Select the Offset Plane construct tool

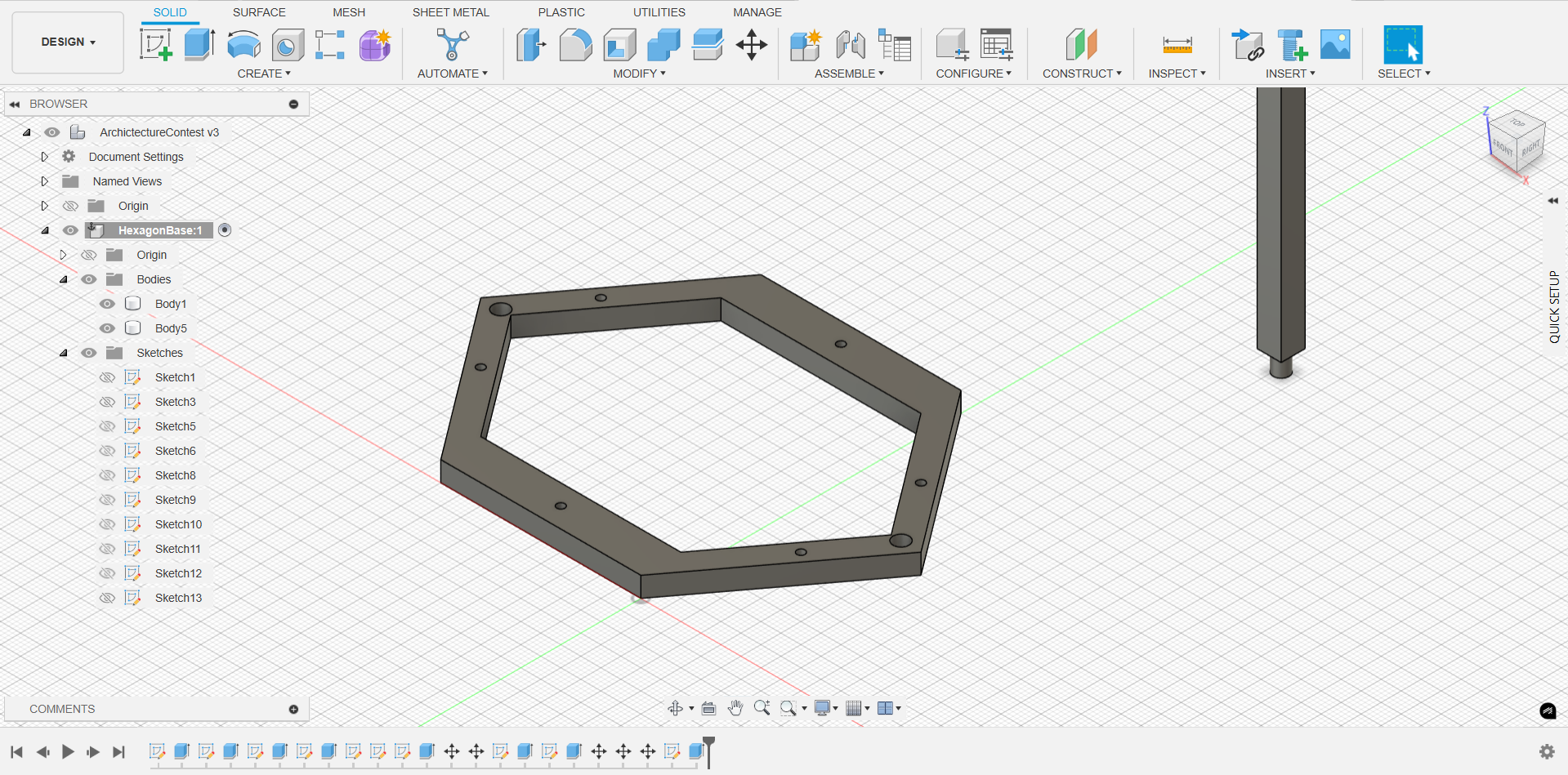tap(1081, 45)
